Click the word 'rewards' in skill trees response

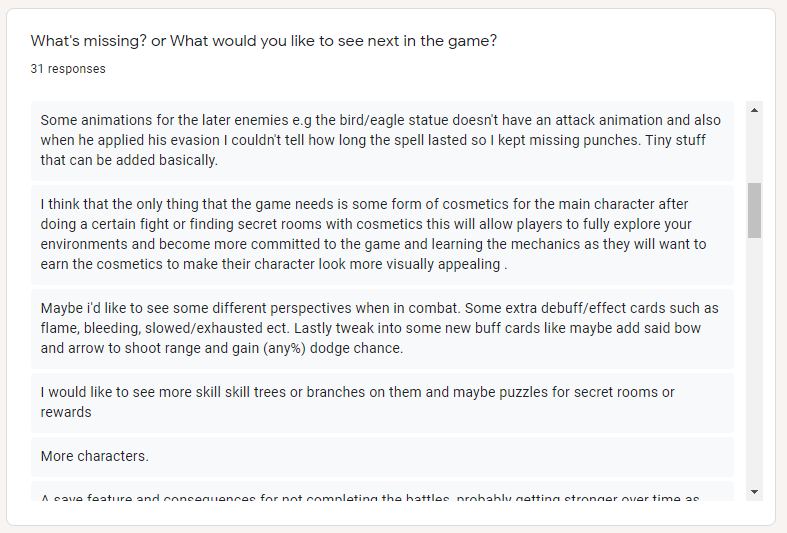click(66, 413)
